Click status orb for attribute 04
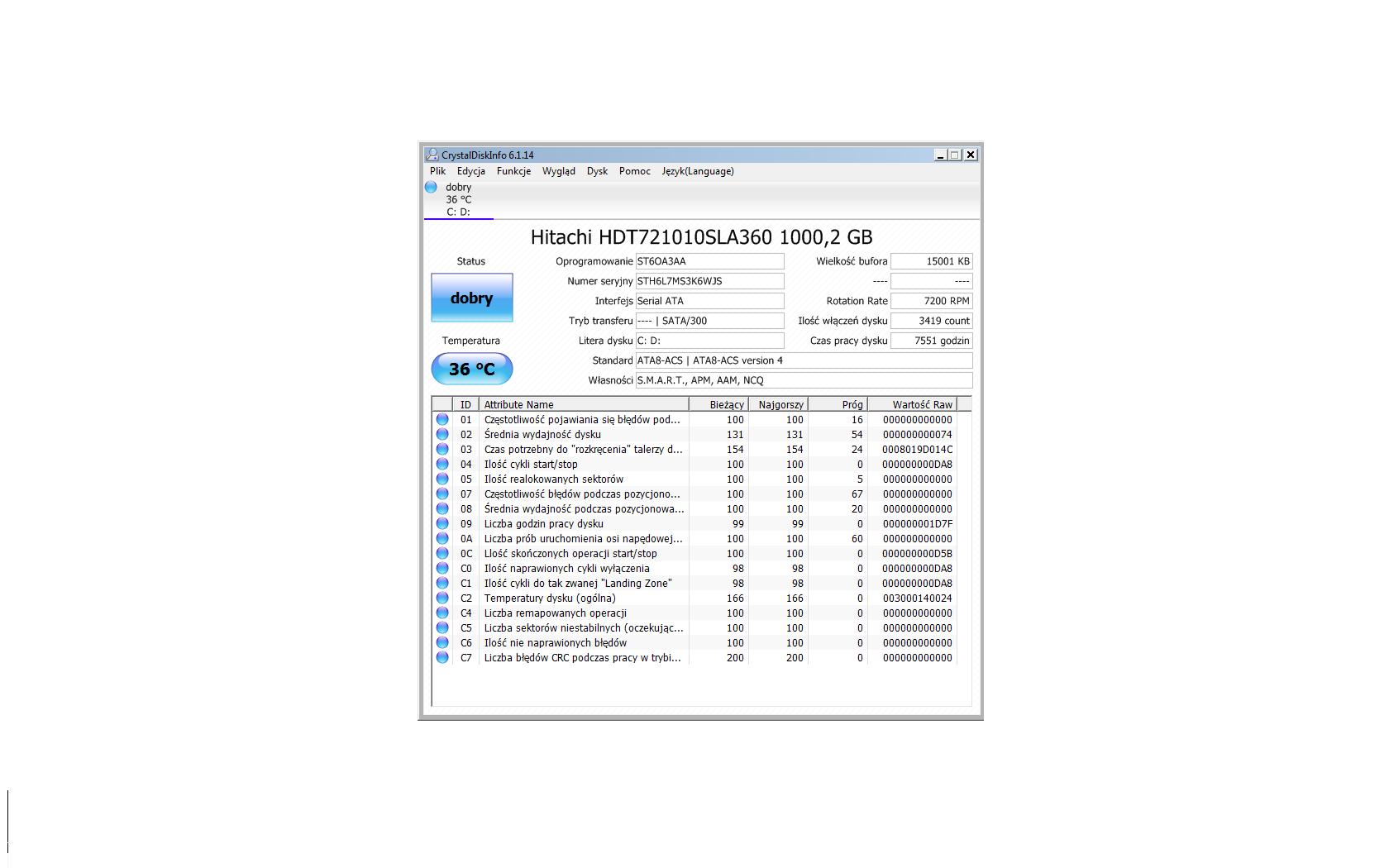Image resolution: width=1389 pixels, height=868 pixels. (442, 465)
